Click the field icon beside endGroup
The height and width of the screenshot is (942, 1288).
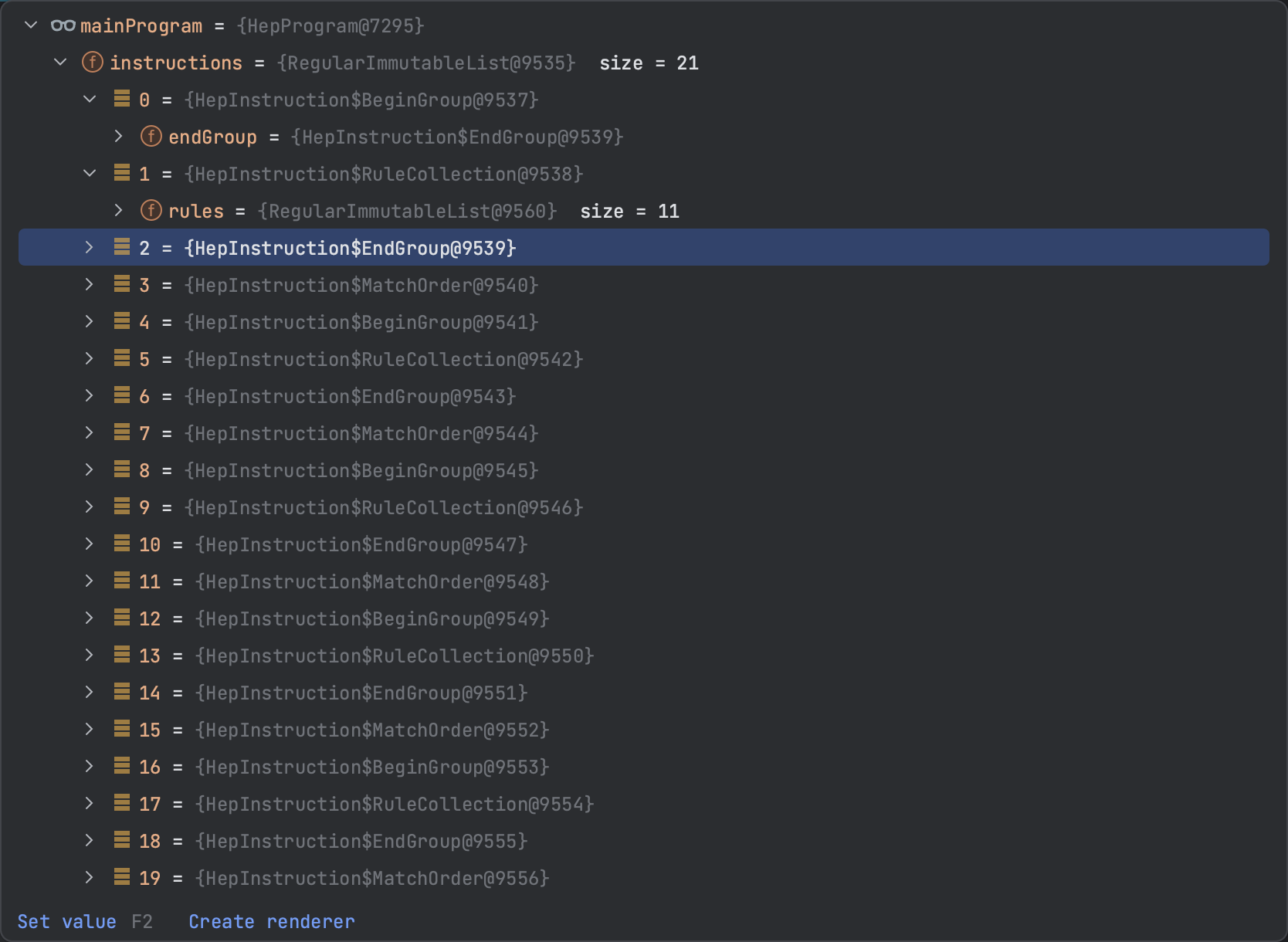[151, 137]
